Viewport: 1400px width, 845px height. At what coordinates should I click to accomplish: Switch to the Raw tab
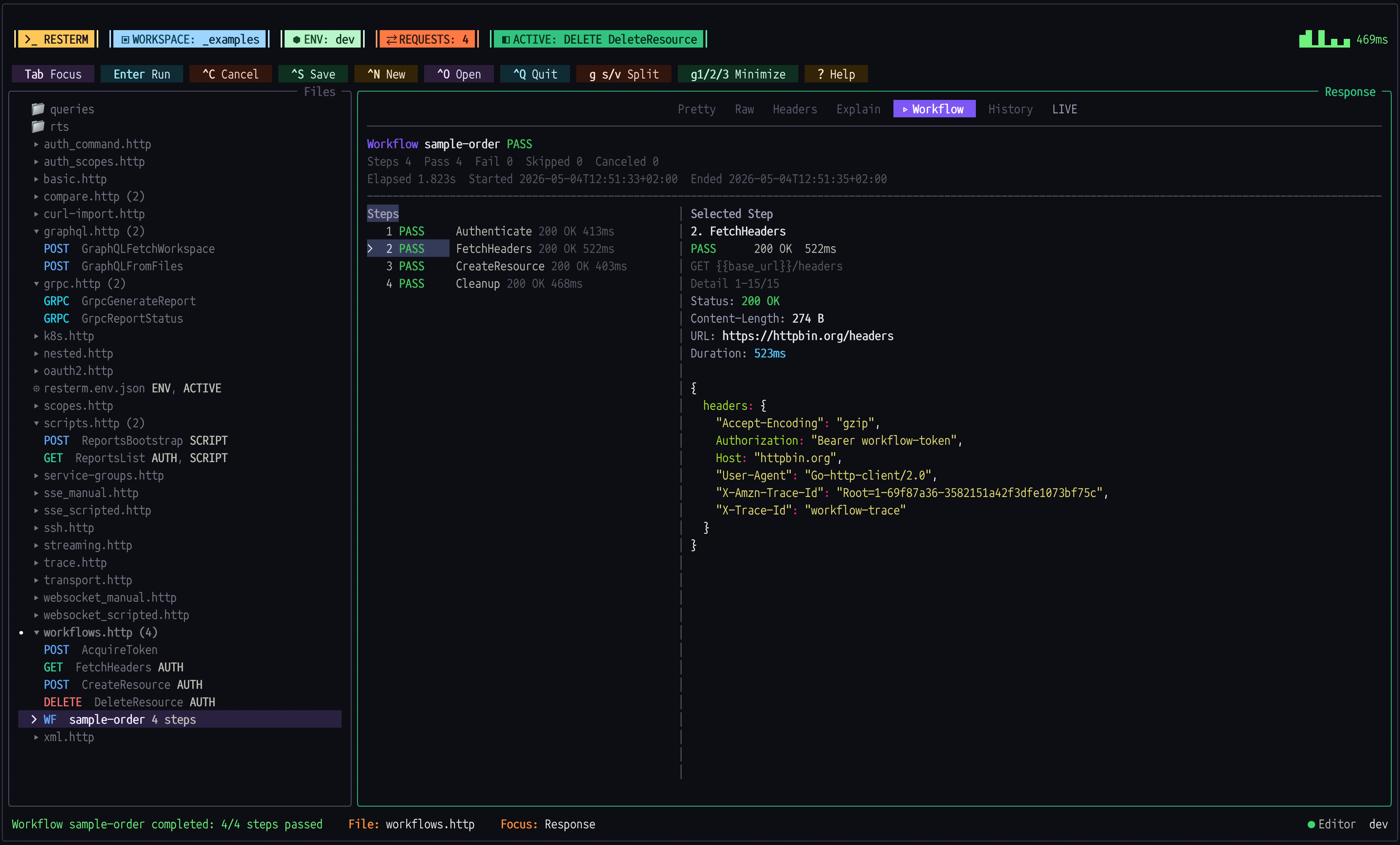click(x=744, y=109)
